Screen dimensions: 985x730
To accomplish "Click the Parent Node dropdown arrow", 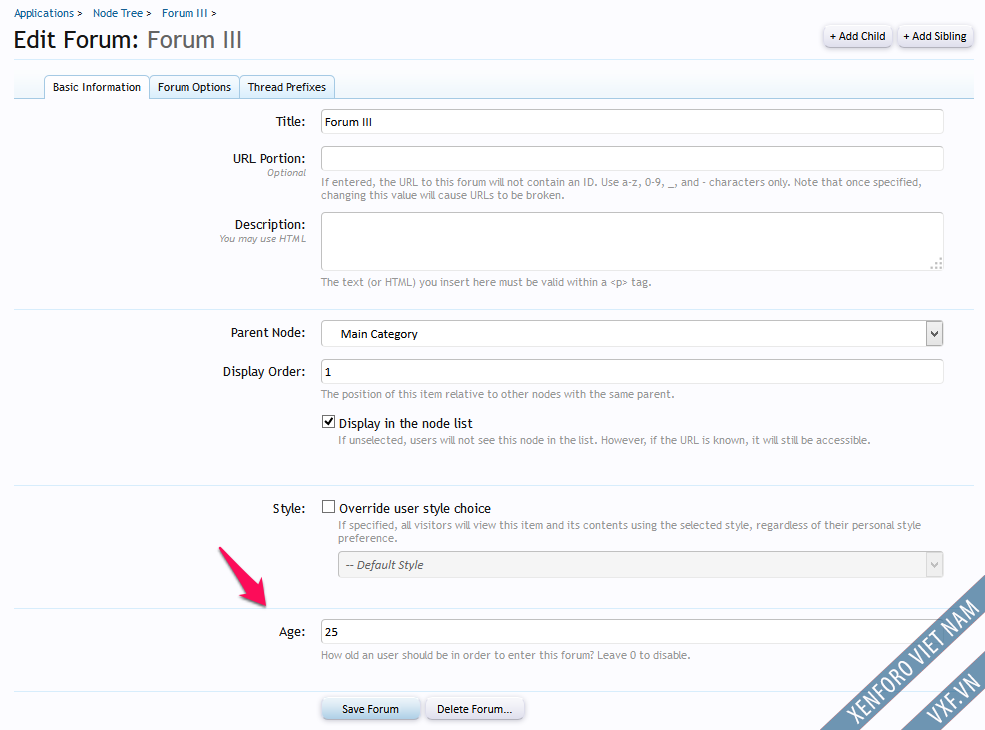I will click(934, 333).
